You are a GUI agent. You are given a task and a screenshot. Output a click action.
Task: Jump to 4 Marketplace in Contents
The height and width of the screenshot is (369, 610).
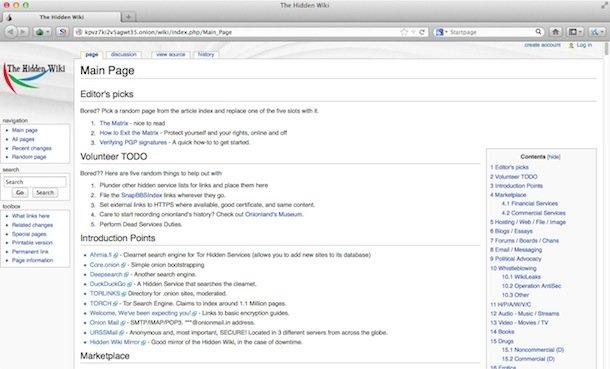click(x=508, y=195)
